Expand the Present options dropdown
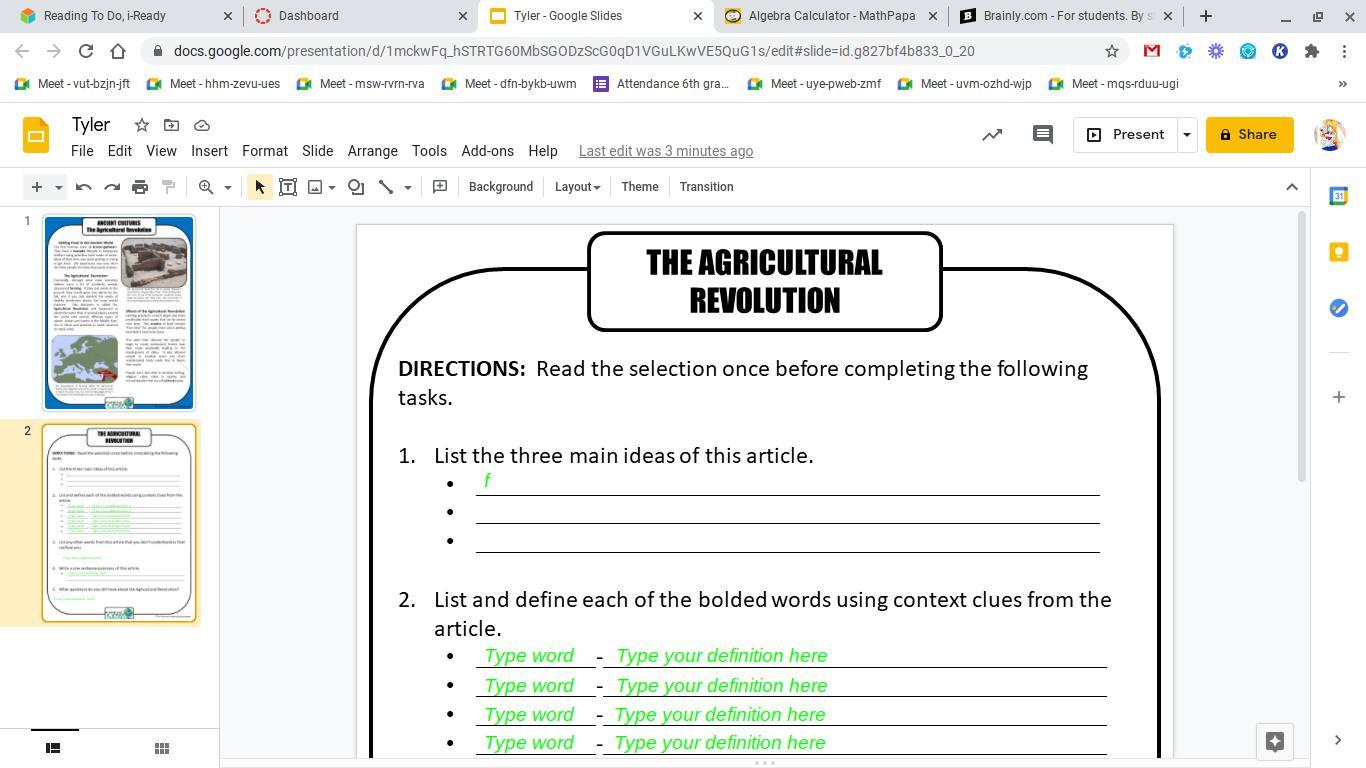This screenshot has height=768, width=1366. point(1187,135)
